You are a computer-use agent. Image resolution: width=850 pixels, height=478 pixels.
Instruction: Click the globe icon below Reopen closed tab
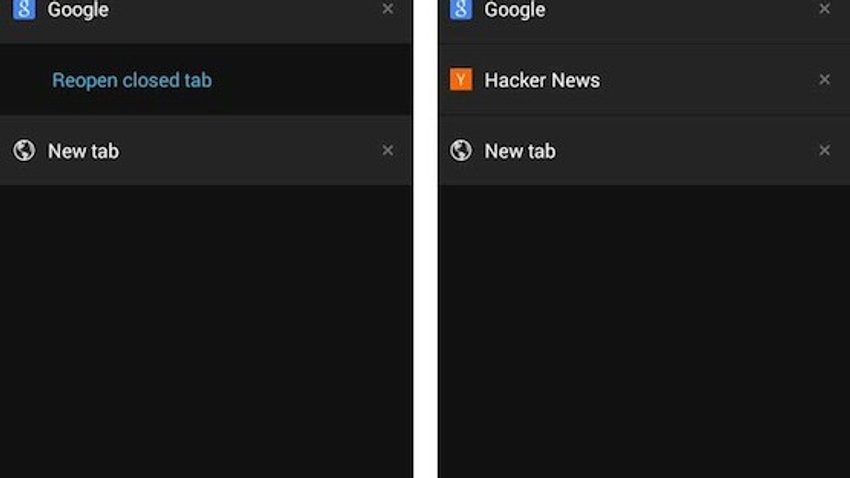pos(24,151)
